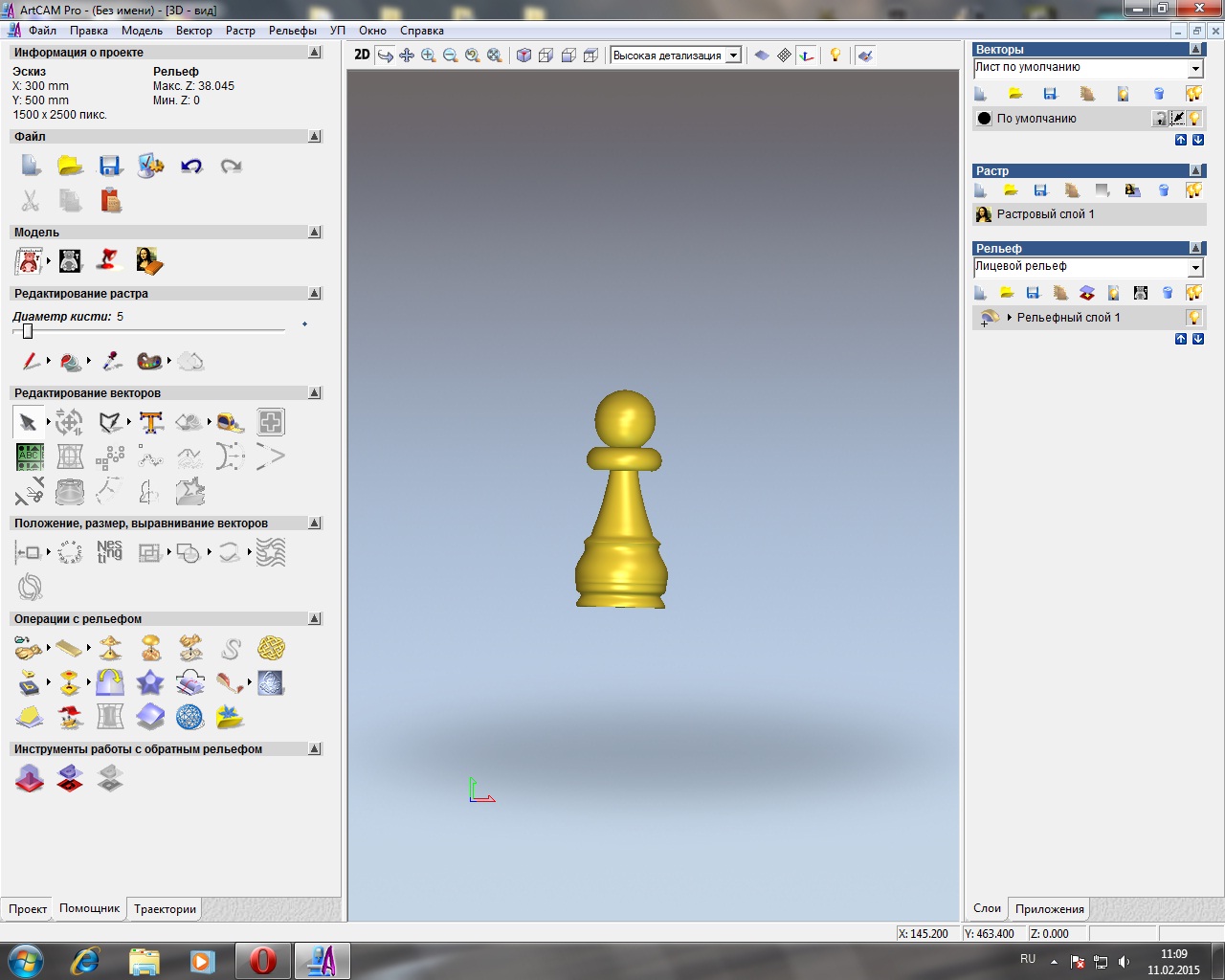Toggle all visibility in the Векторы panel

point(1193,94)
